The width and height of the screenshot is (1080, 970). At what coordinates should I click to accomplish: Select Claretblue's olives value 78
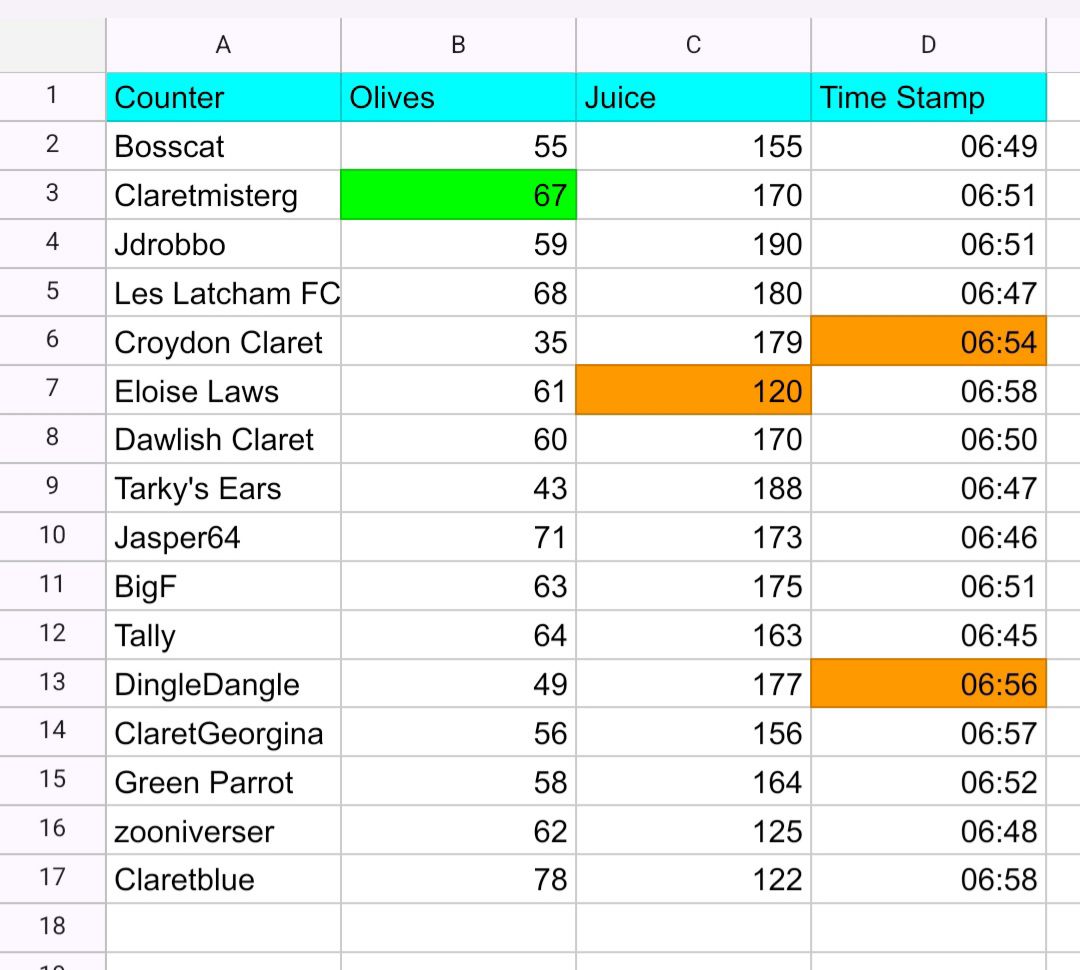(x=458, y=880)
